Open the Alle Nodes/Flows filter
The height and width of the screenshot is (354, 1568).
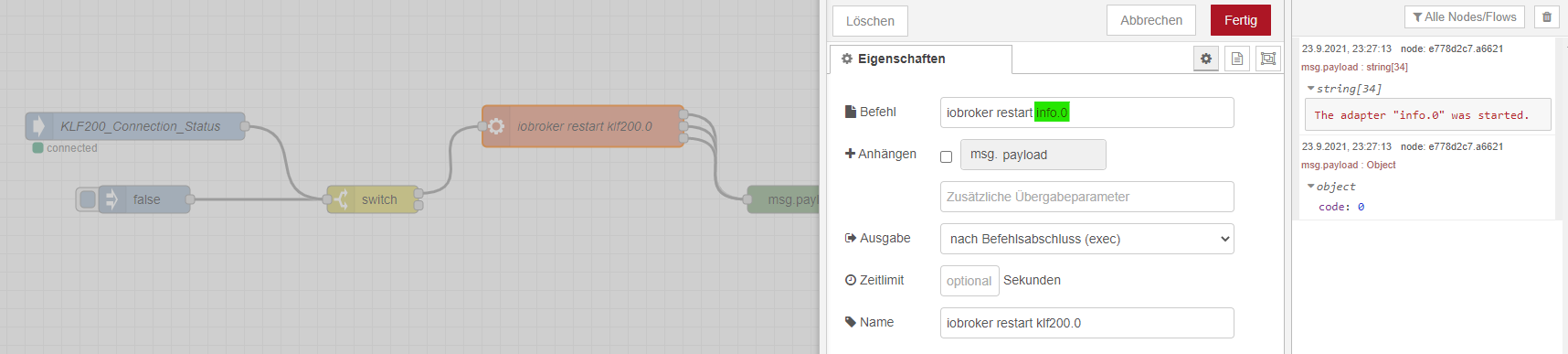(x=1465, y=16)
